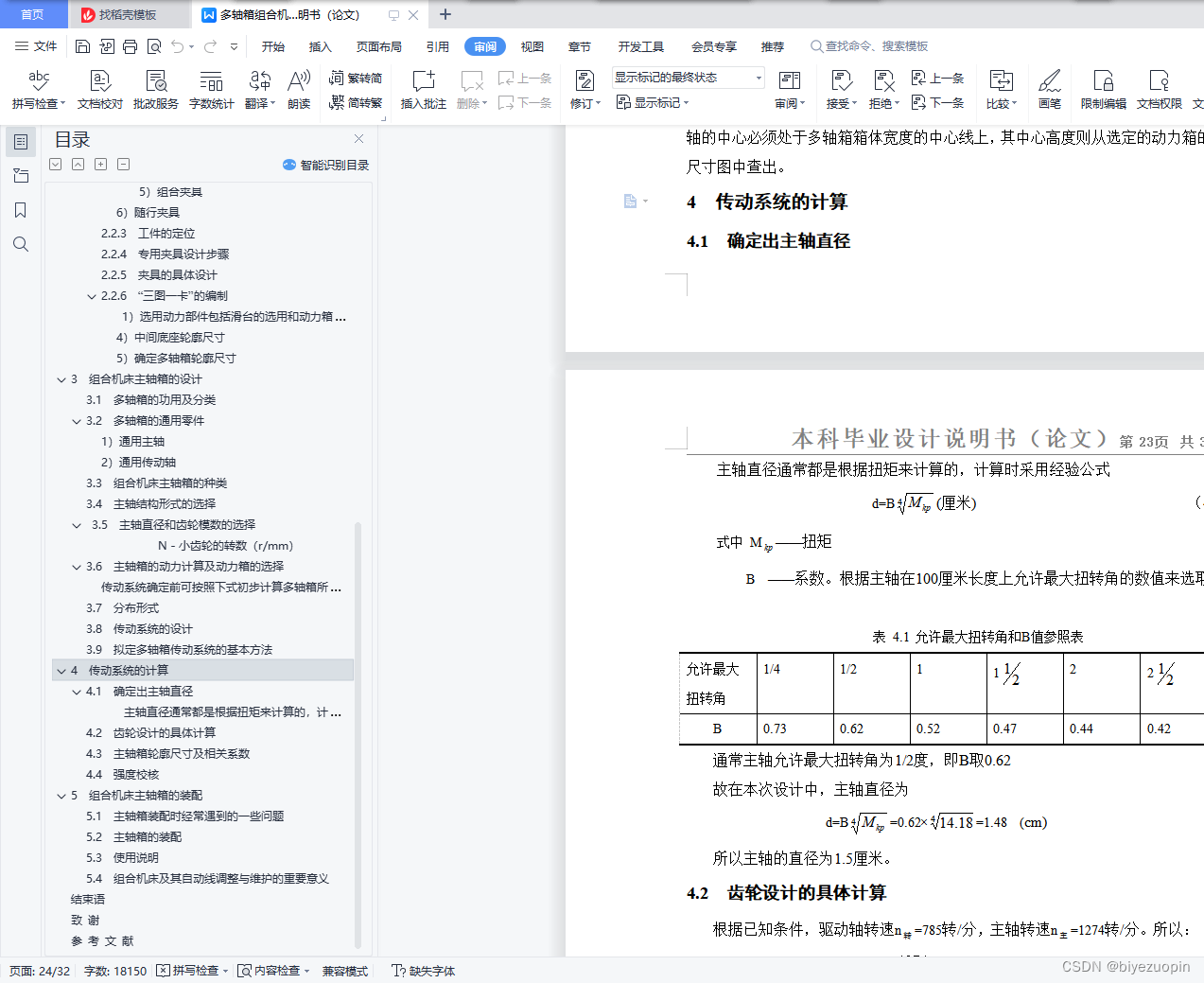Open the review pane (审阅)
Image resolution: width=1204 pixels, height=983 pixels.
coord(790,90)
